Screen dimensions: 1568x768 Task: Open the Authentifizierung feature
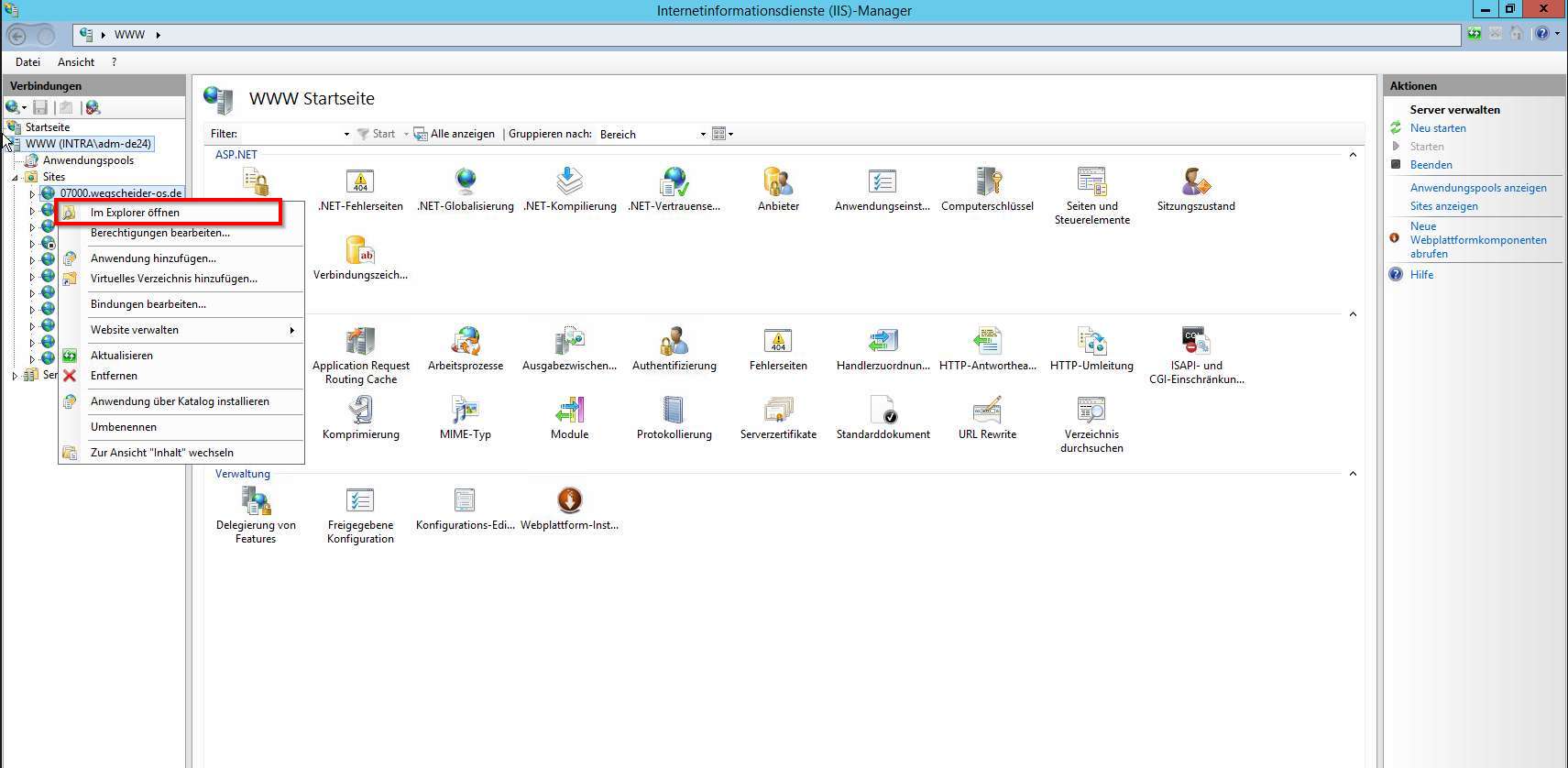click(x=674, y=349)
